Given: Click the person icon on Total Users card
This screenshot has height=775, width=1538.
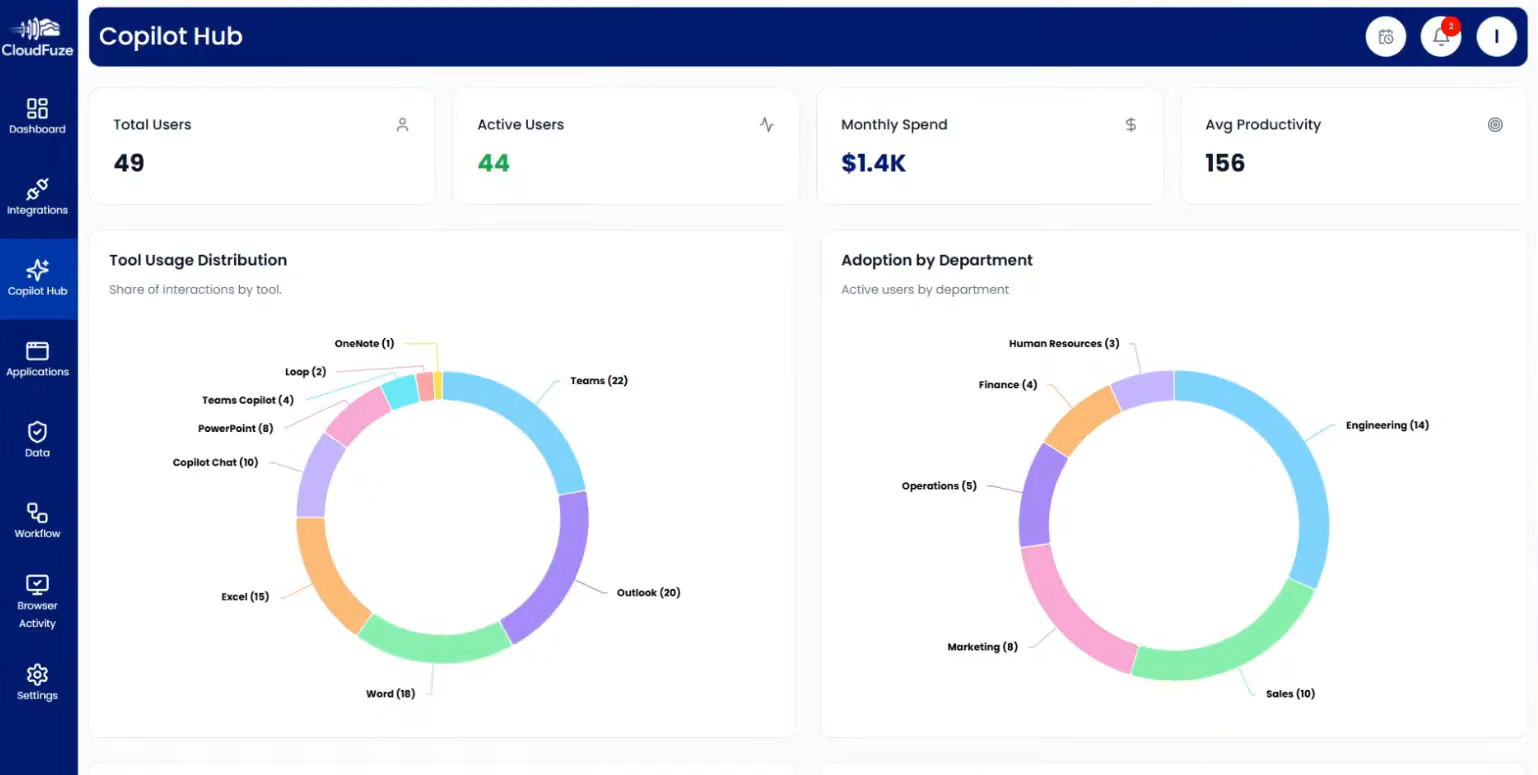Looking at the screenshot, I should coord(402,124).
